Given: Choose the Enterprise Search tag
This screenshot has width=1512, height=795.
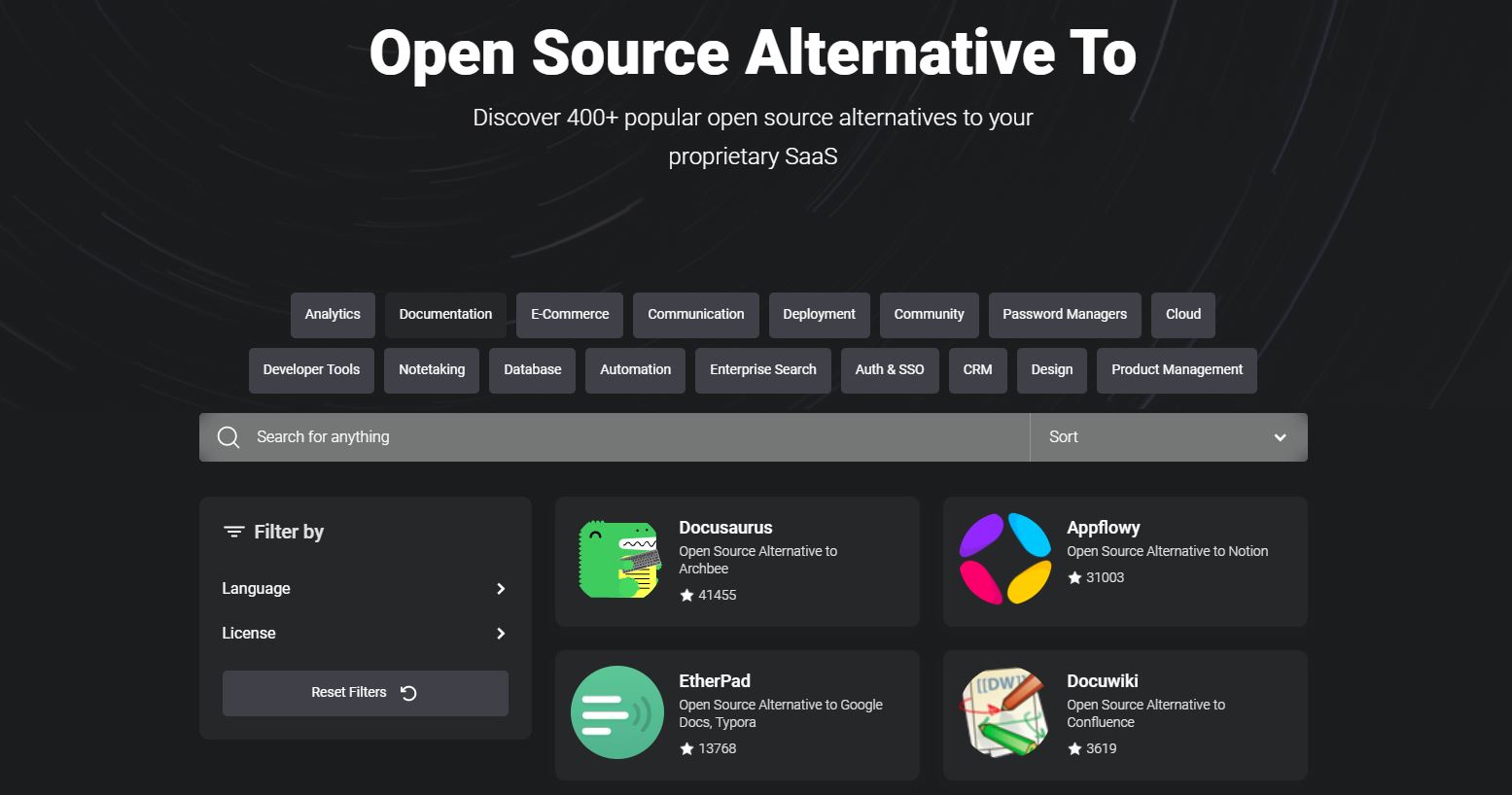Looking at the screenshot, I should pos(763,370).
